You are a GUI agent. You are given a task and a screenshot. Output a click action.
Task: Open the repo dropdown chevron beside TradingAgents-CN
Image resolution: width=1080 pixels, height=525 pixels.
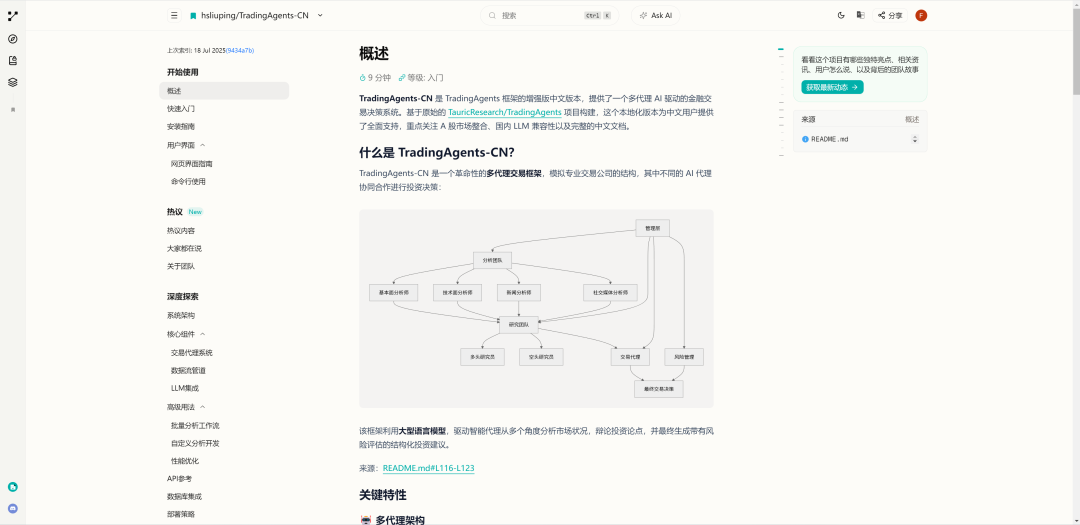point(320,15)
